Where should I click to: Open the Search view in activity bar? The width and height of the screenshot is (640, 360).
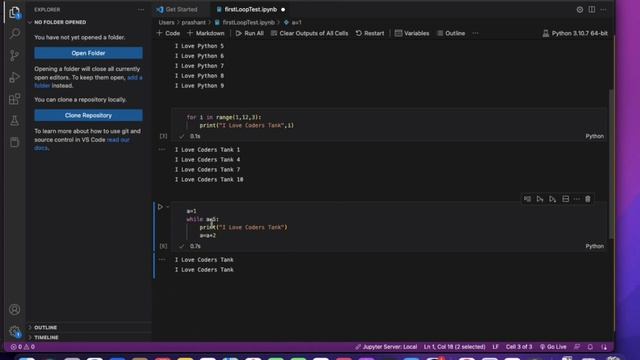click(15, 33)
